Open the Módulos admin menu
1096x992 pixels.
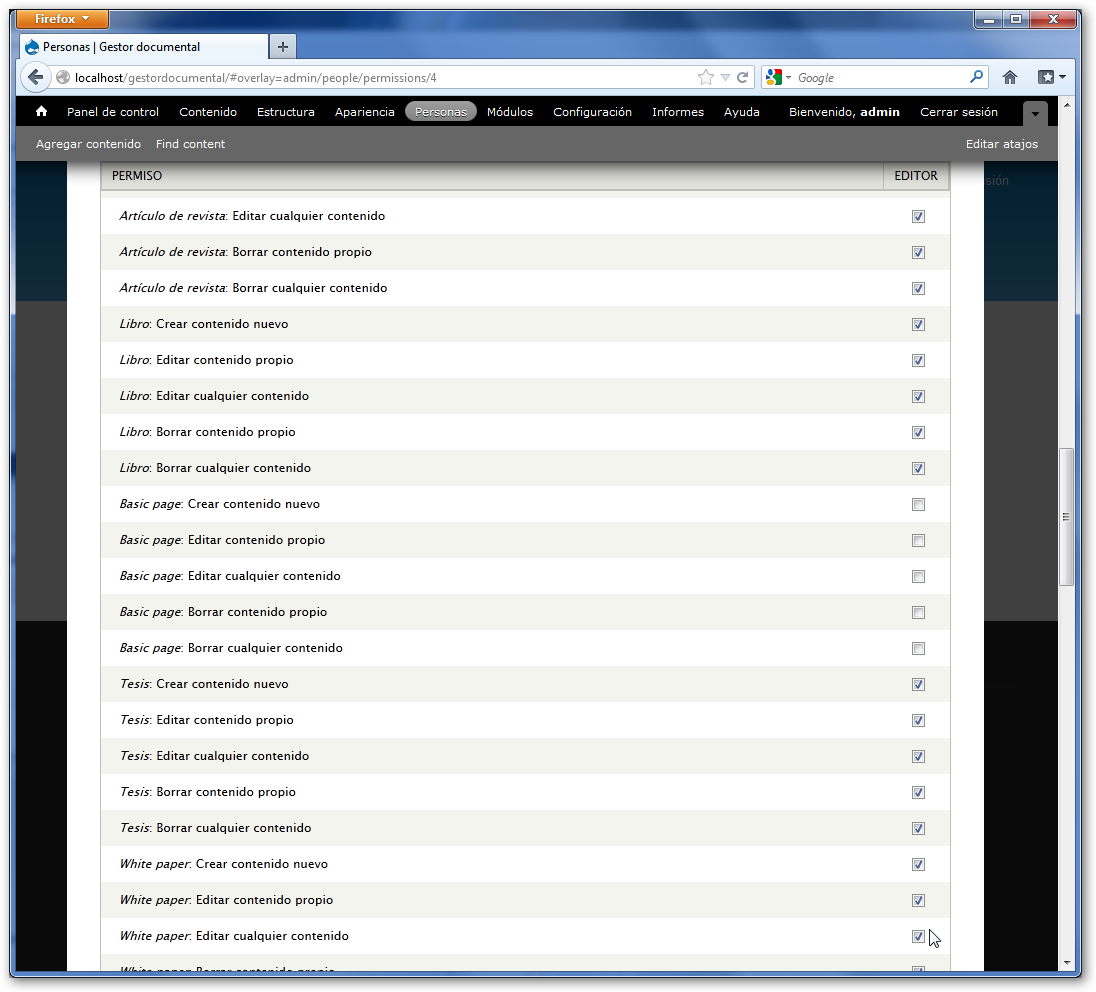[x=510, y=112]
